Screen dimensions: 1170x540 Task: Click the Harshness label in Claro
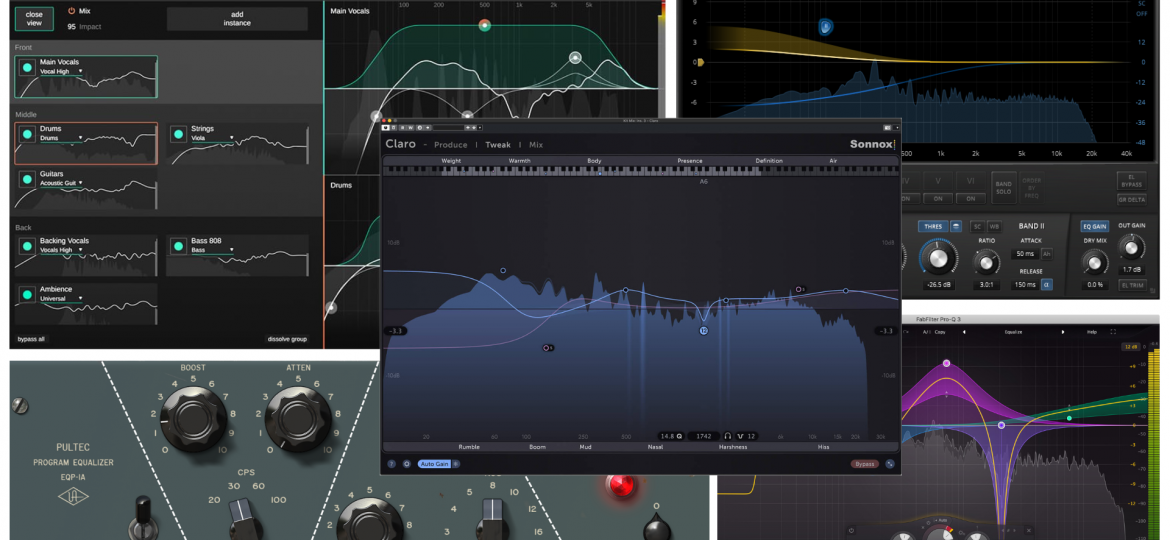(x=733, y=447)
